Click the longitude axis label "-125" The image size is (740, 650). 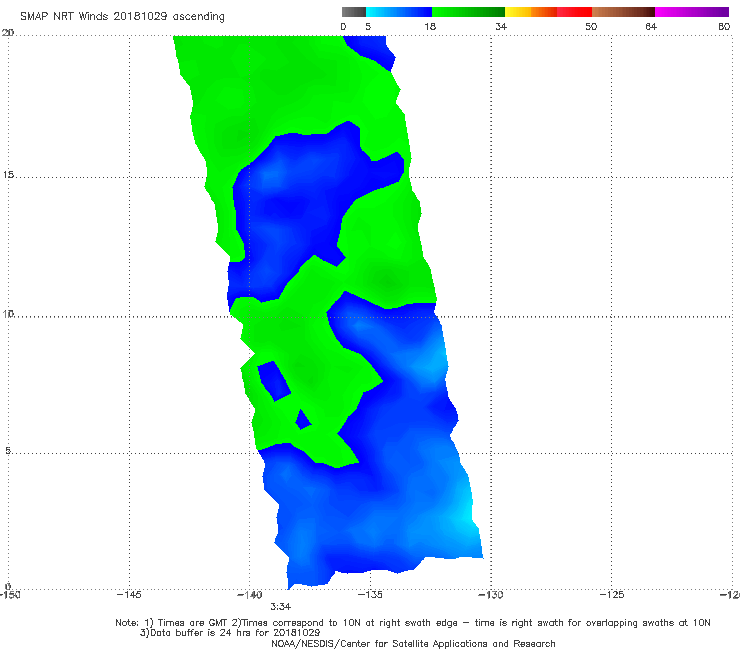[612, 595]
